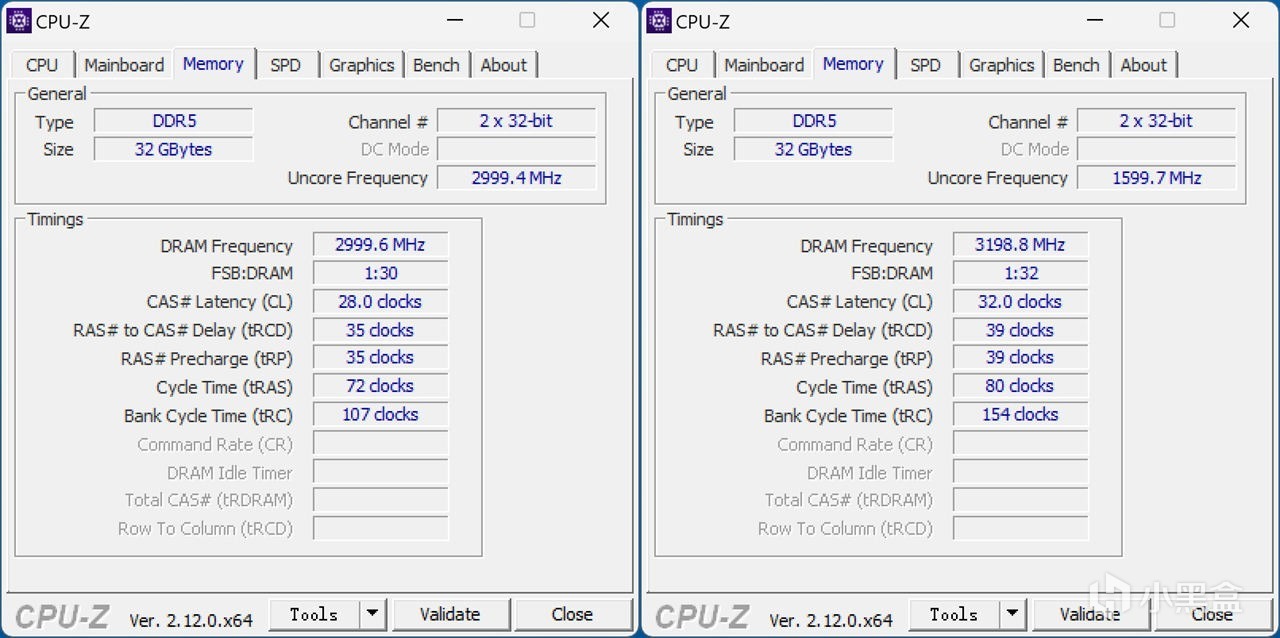Image resolution: width=1280 pixels, height=638 pixels.
Task: Switch to Mainboard tab in left window
Action: (x=124, y=65)
